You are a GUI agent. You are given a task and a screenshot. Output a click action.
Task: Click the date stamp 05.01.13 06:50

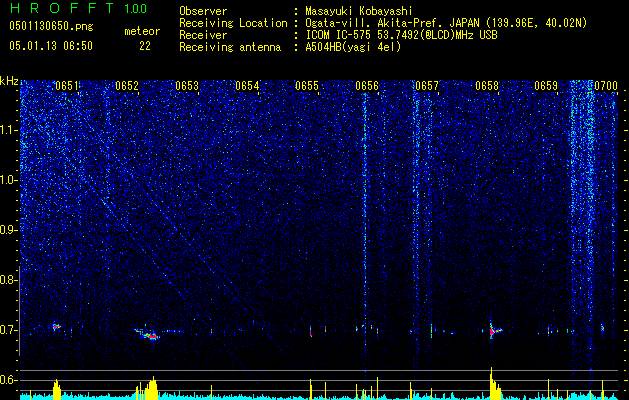tap(51, 46)
